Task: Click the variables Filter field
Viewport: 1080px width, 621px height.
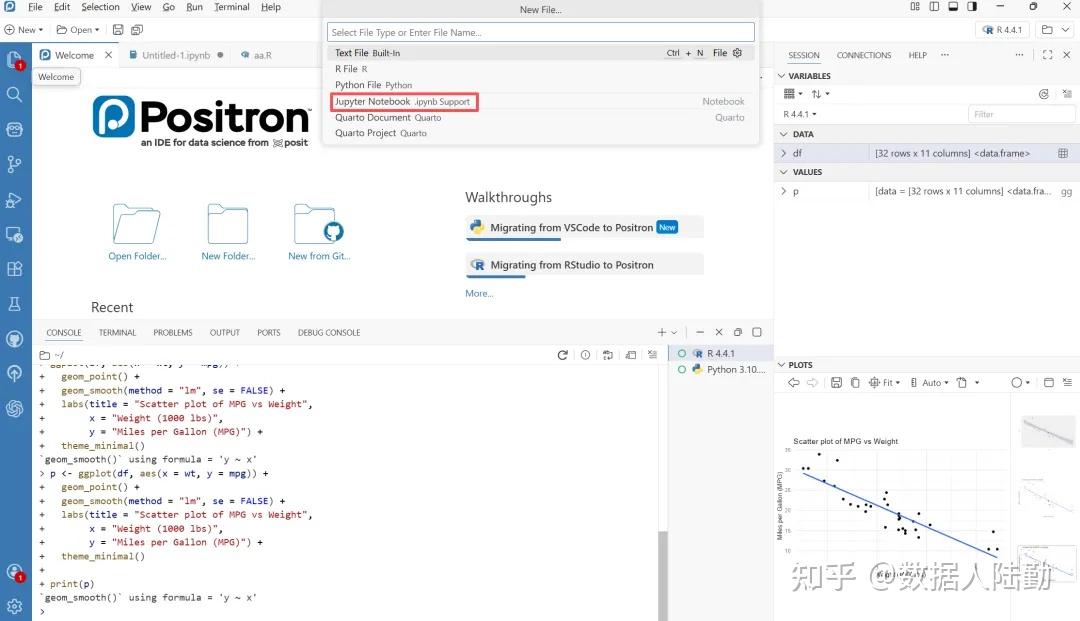Action: (1021, 114)
